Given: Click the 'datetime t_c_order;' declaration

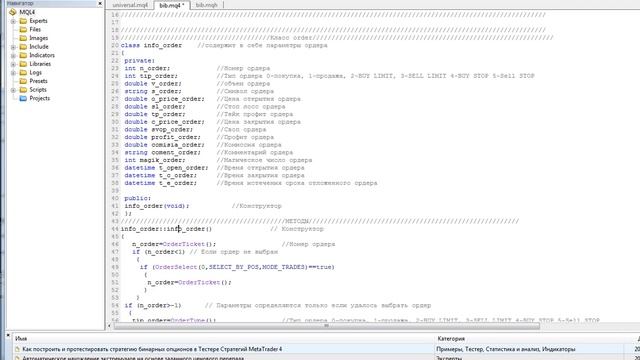Looking at the screenshot, I should (x=161, y=176).
